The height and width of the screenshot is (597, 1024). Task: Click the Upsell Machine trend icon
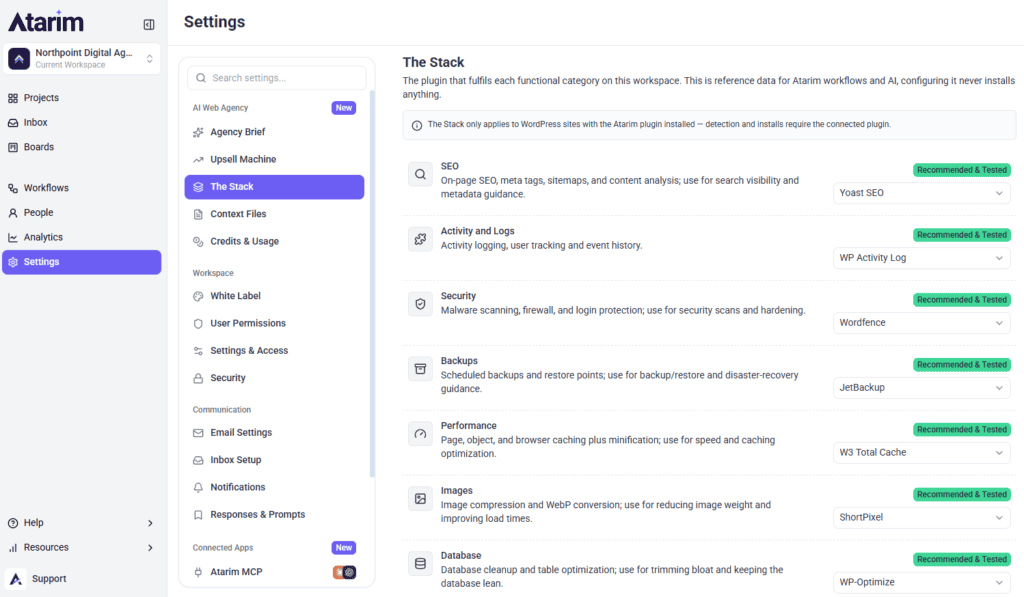(198, 159)
